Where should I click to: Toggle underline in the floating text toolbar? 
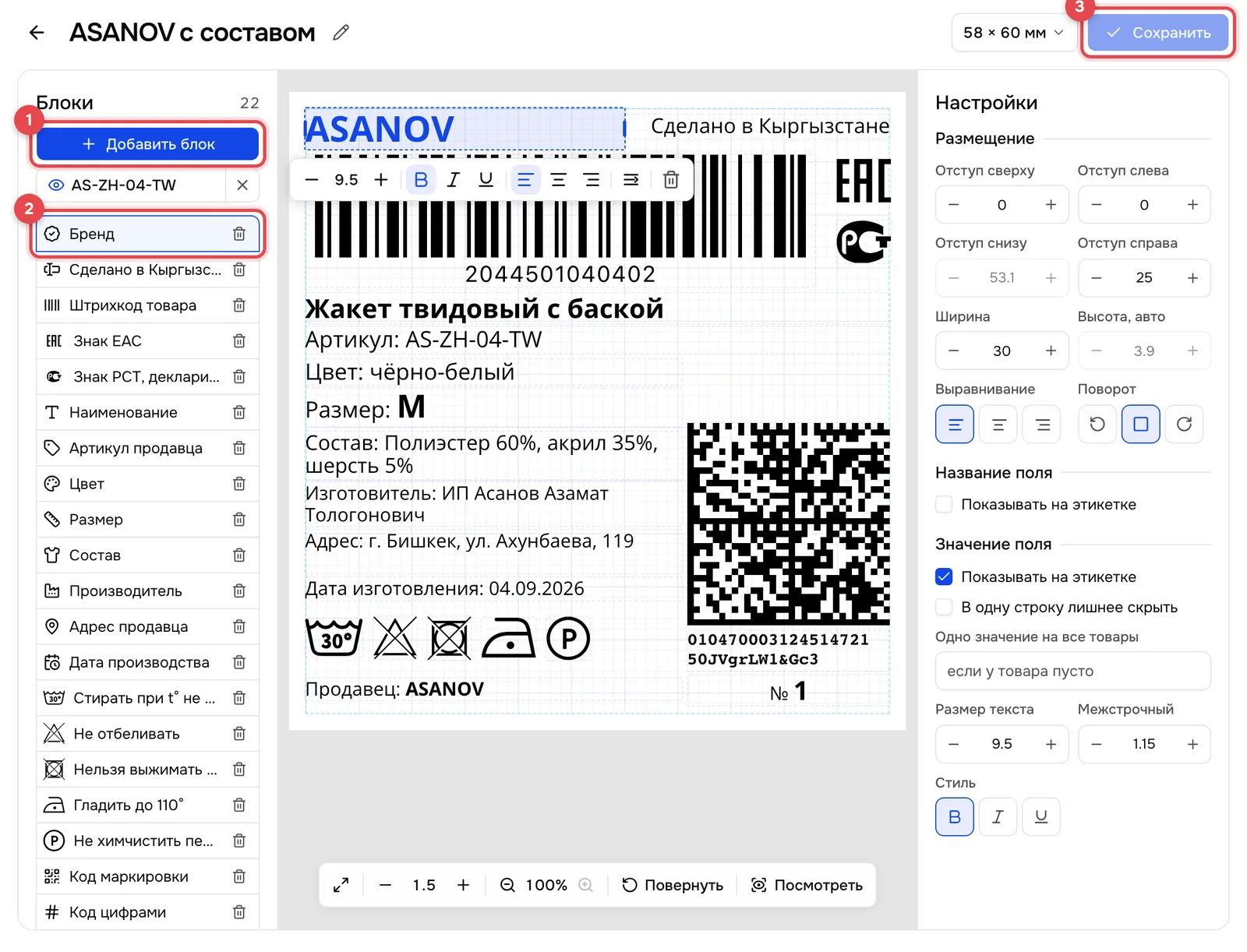486,180
